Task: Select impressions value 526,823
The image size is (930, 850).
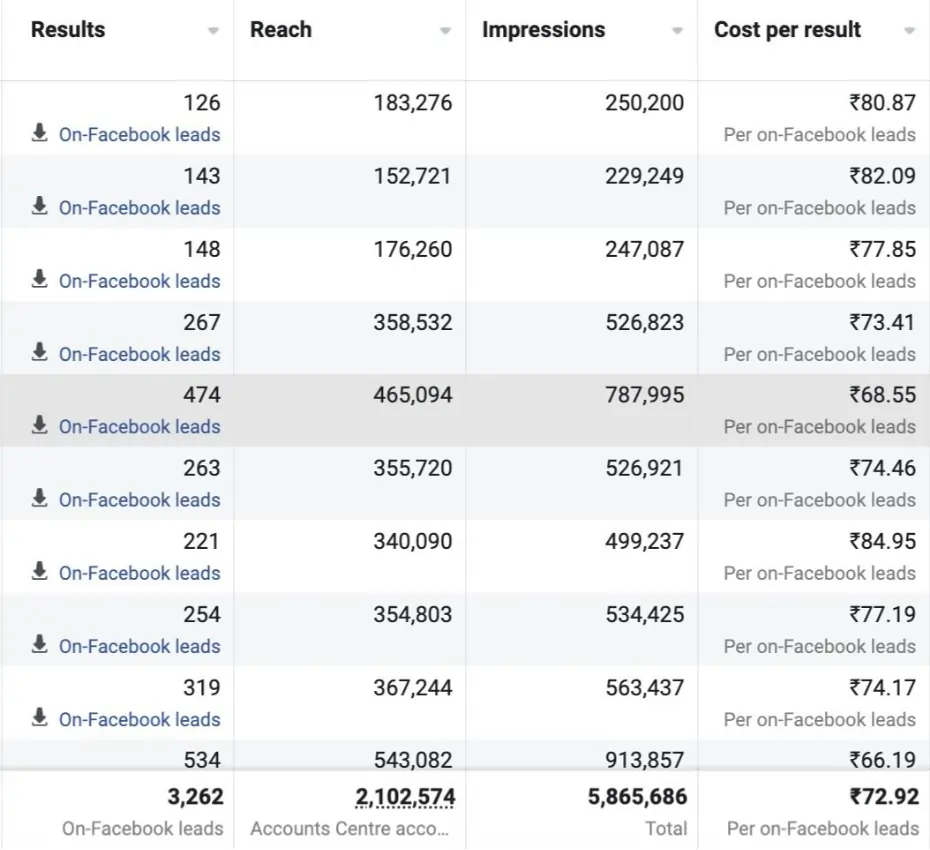Action: (x=645, y=322)
